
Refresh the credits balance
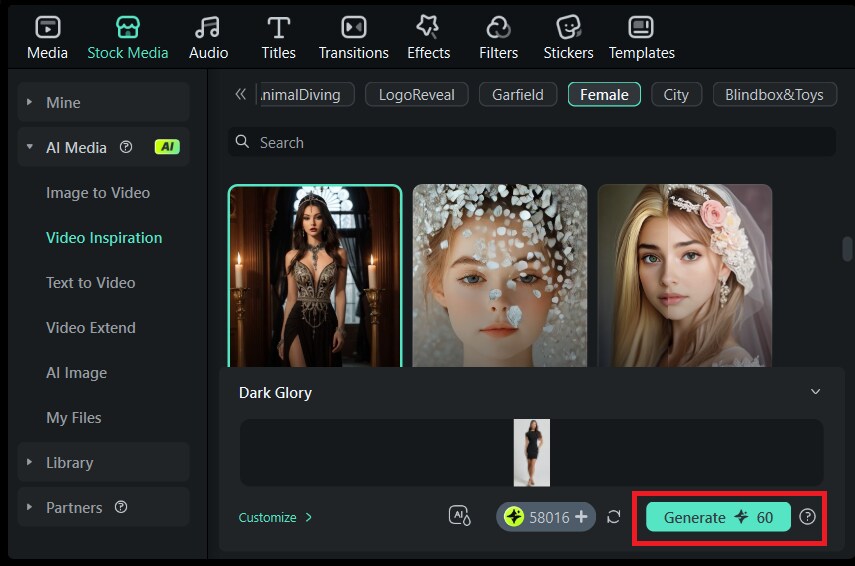point(614,517)
